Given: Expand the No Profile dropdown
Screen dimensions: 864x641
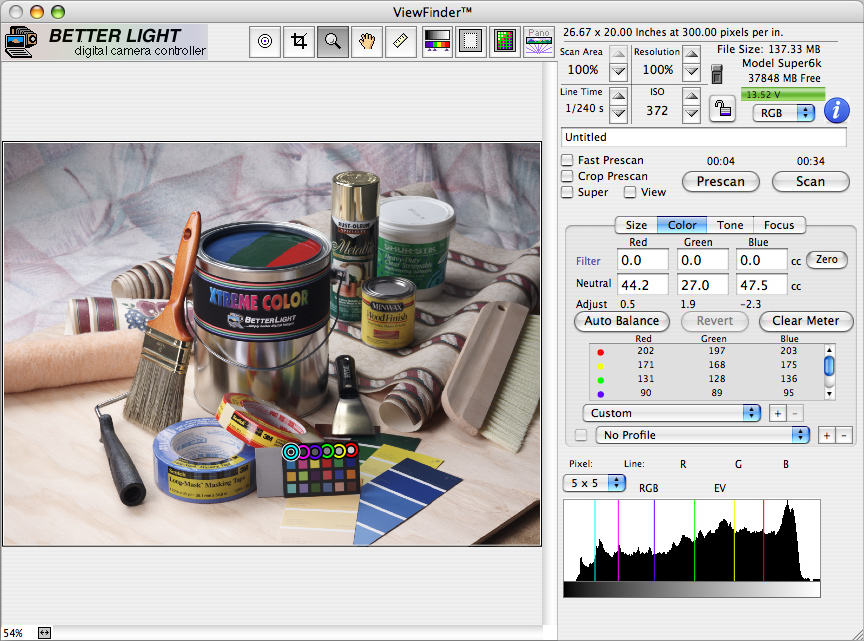Looking at the screenshot, I should (701, 435).
